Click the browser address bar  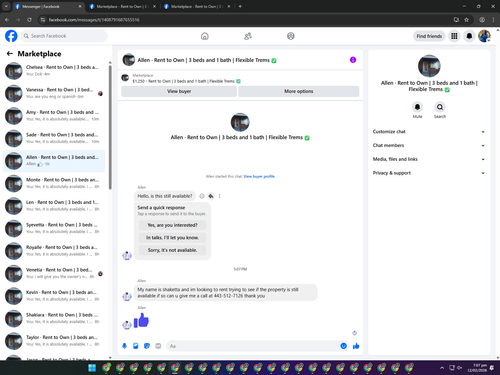(246, 20)
